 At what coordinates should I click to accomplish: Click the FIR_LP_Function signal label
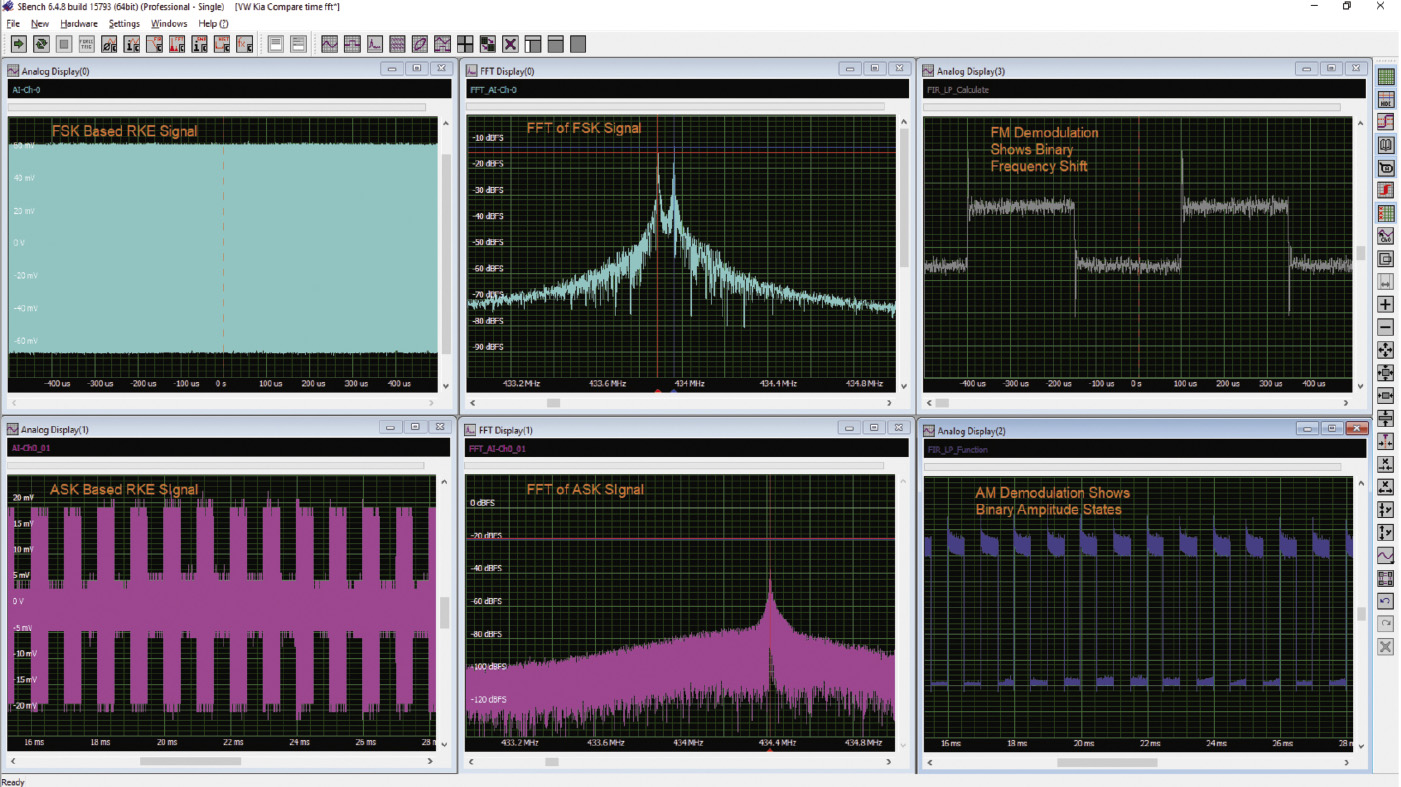coord(957,450)
